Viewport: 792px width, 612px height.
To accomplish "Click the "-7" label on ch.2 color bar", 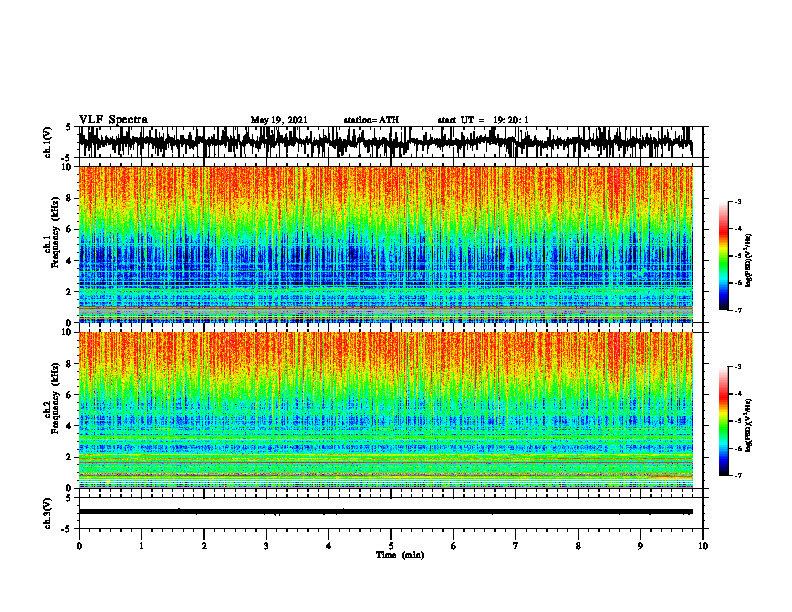I will 738,476.
